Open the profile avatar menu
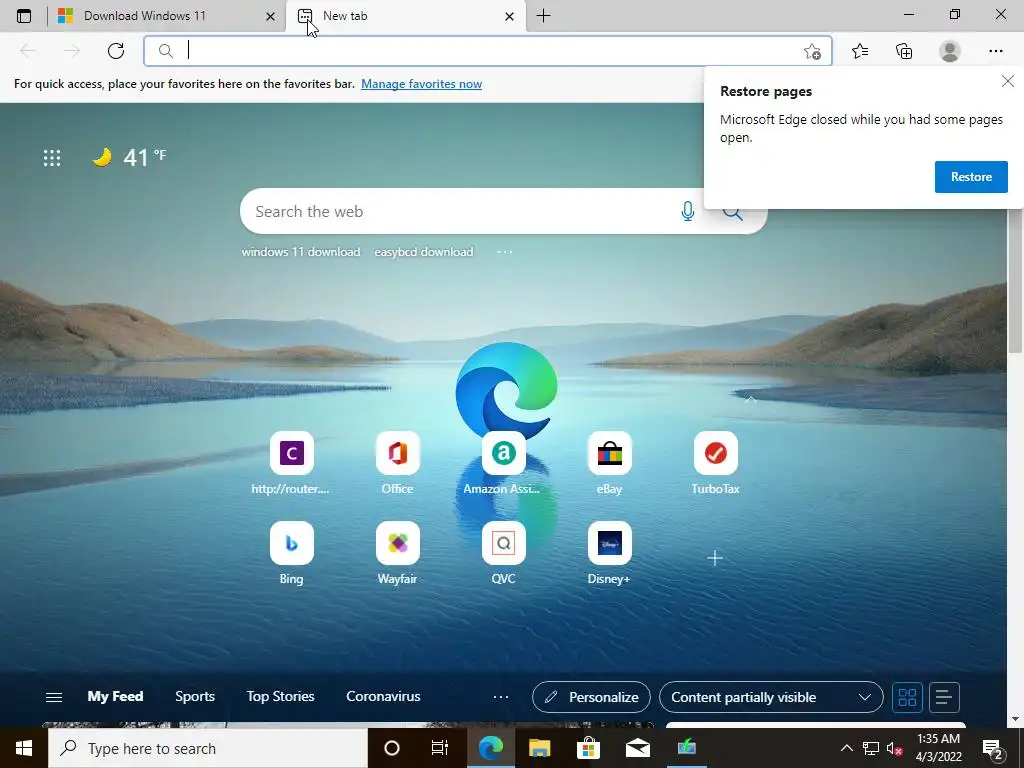The image size is (1024, 768). pos(950,51)
